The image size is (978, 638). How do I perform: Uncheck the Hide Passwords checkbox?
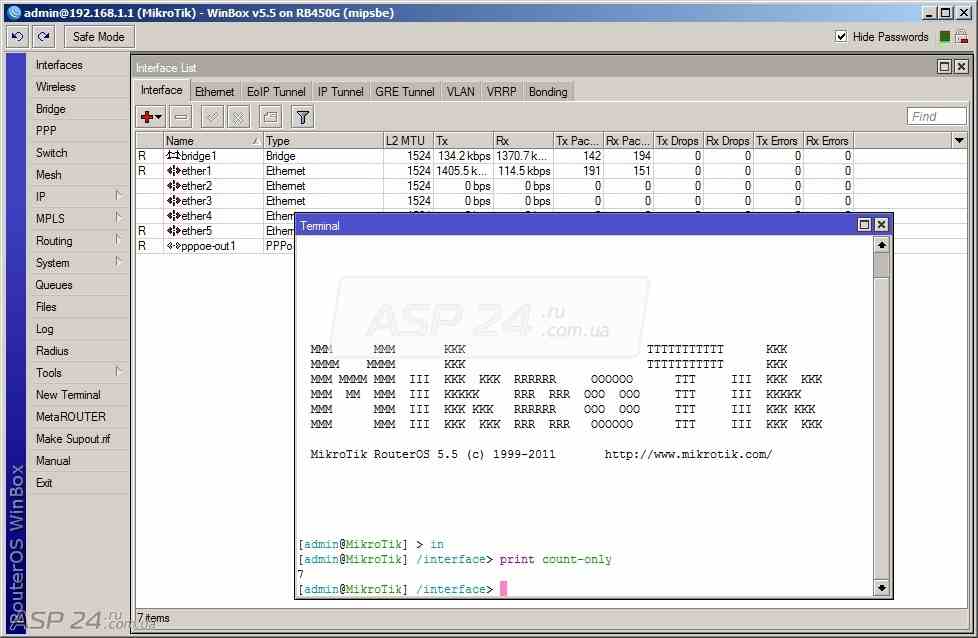(842, 36)
